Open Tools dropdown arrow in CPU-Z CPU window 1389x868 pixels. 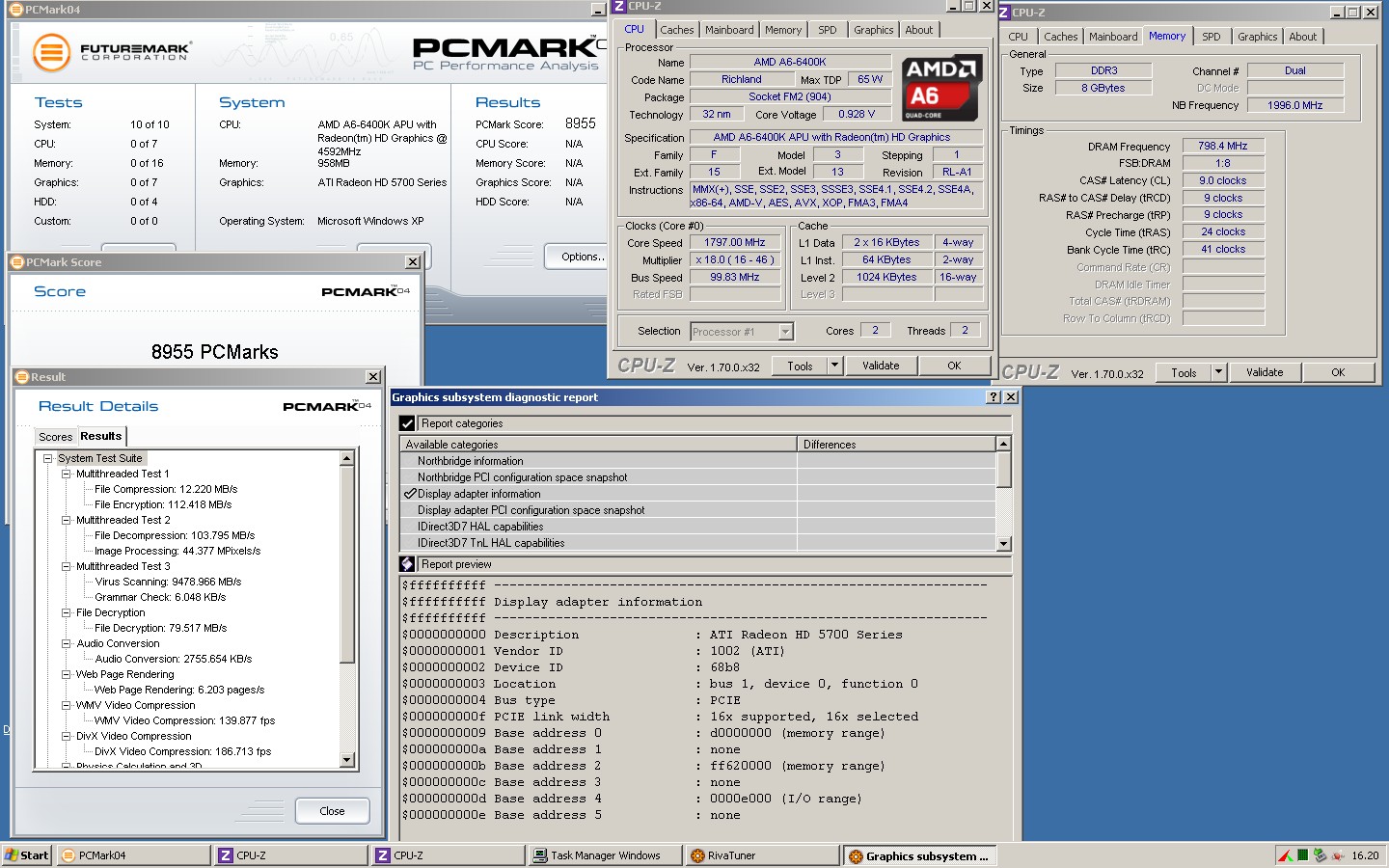click(x=834, y=366)
